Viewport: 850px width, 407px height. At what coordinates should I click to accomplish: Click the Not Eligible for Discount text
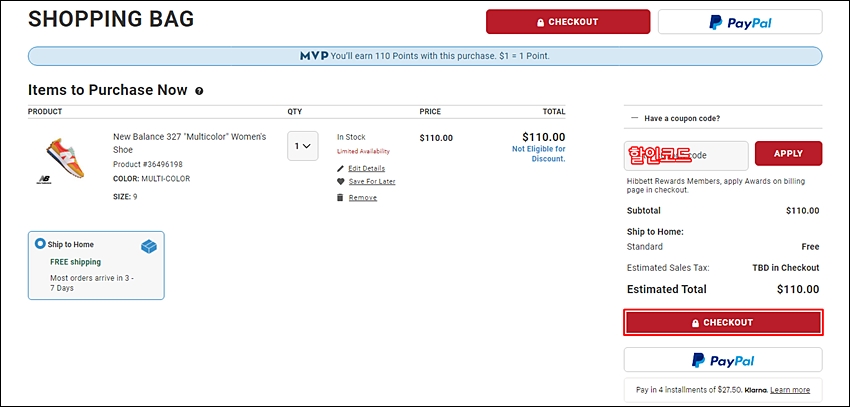pos(539,154)
